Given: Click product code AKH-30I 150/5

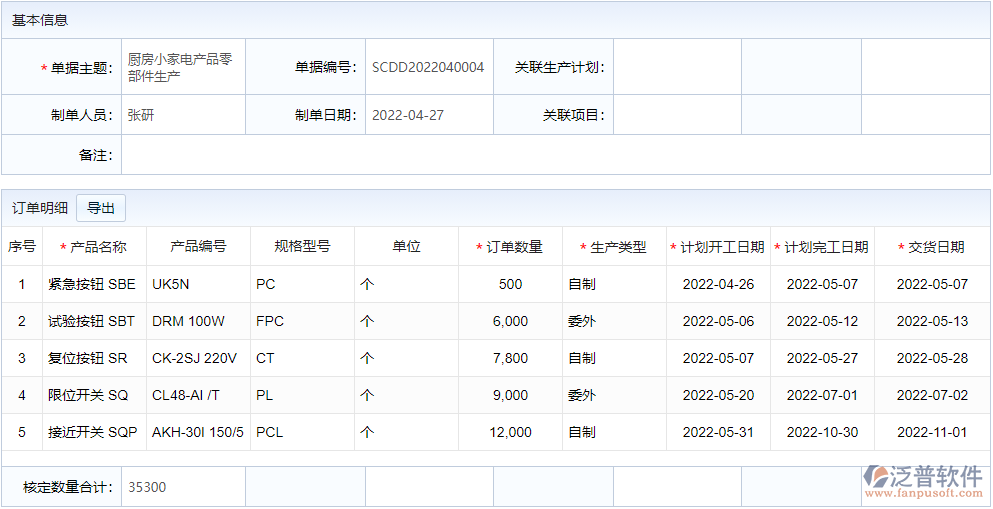Looking at the screenshot, I should point(198,432).
